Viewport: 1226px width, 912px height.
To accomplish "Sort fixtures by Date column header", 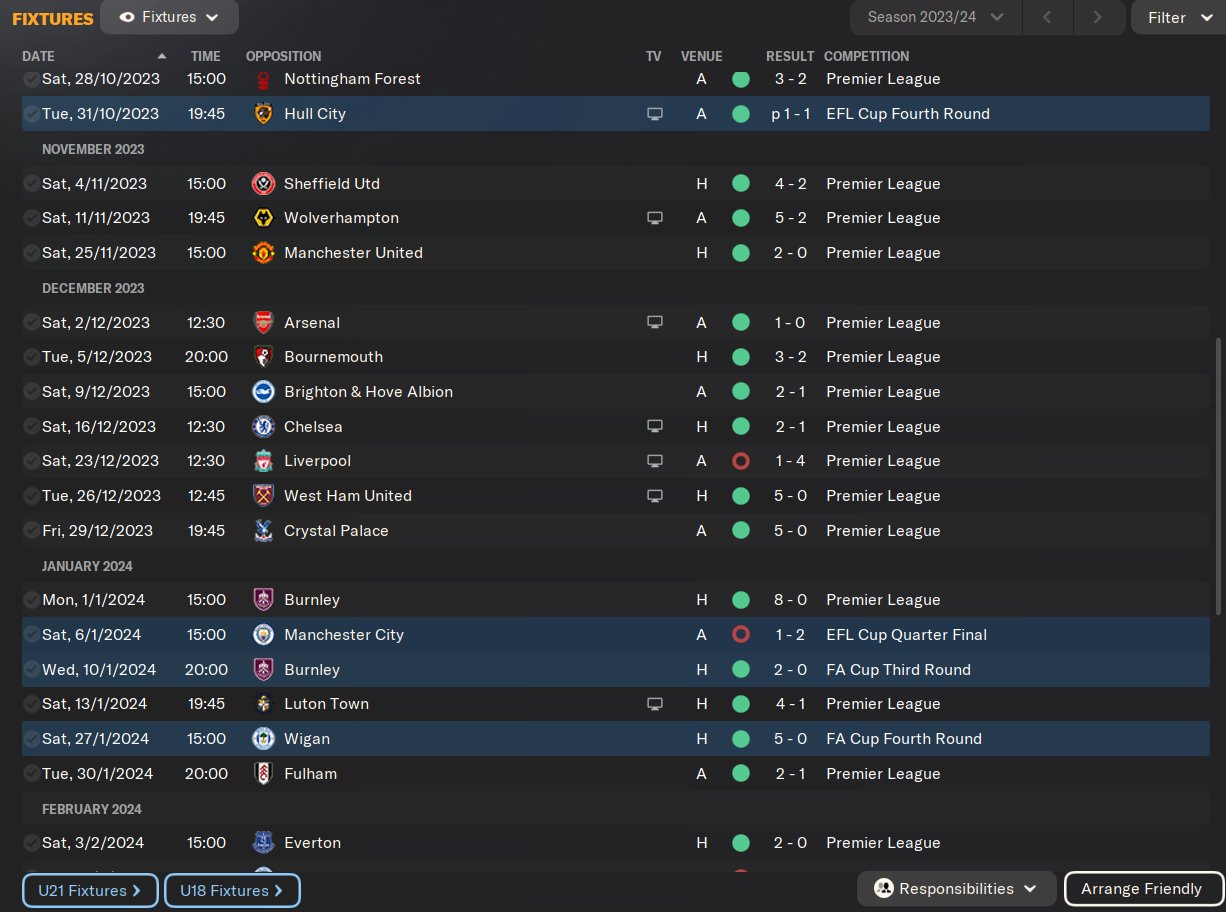I will pos(39,56).
